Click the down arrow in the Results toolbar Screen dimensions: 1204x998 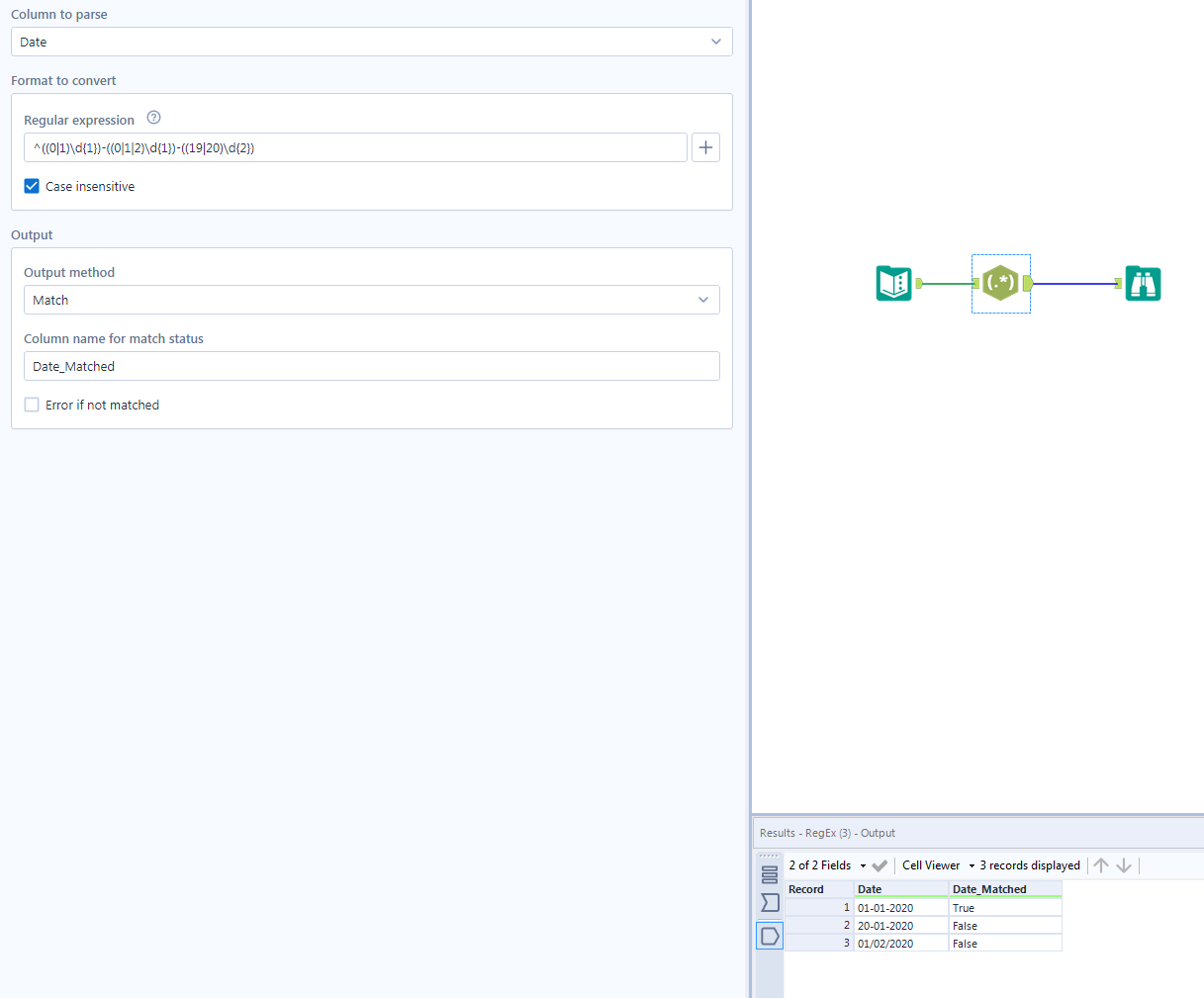pyautogui.click(x=1125, y=864)
